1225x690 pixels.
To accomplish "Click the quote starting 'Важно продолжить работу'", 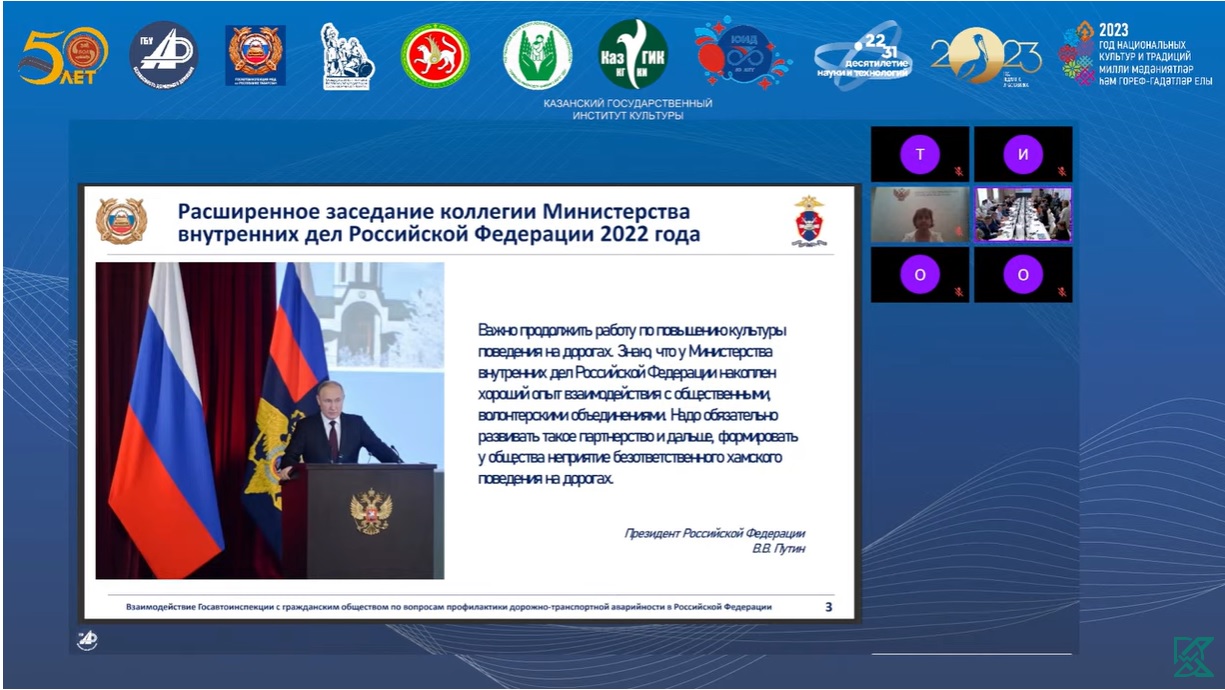I will point(637,404).
